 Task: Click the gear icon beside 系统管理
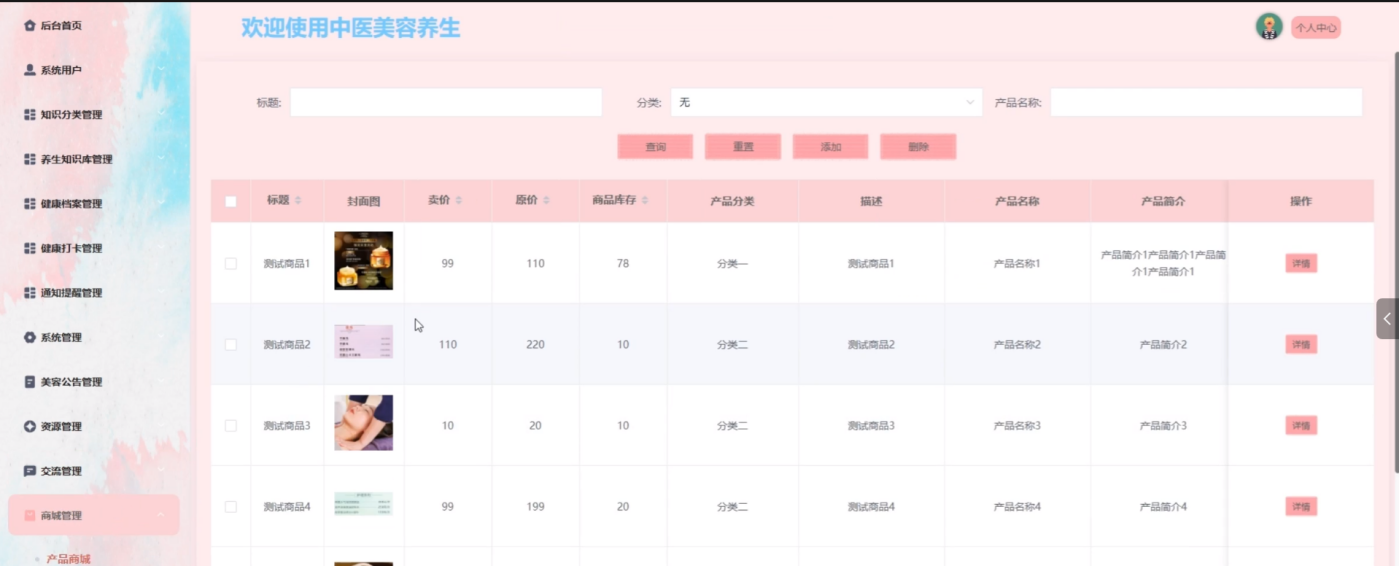30,337
